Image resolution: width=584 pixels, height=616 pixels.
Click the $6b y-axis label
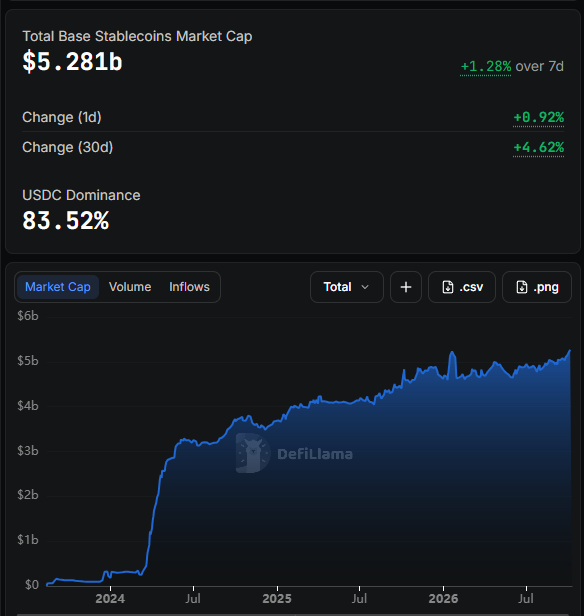[28, 315]
